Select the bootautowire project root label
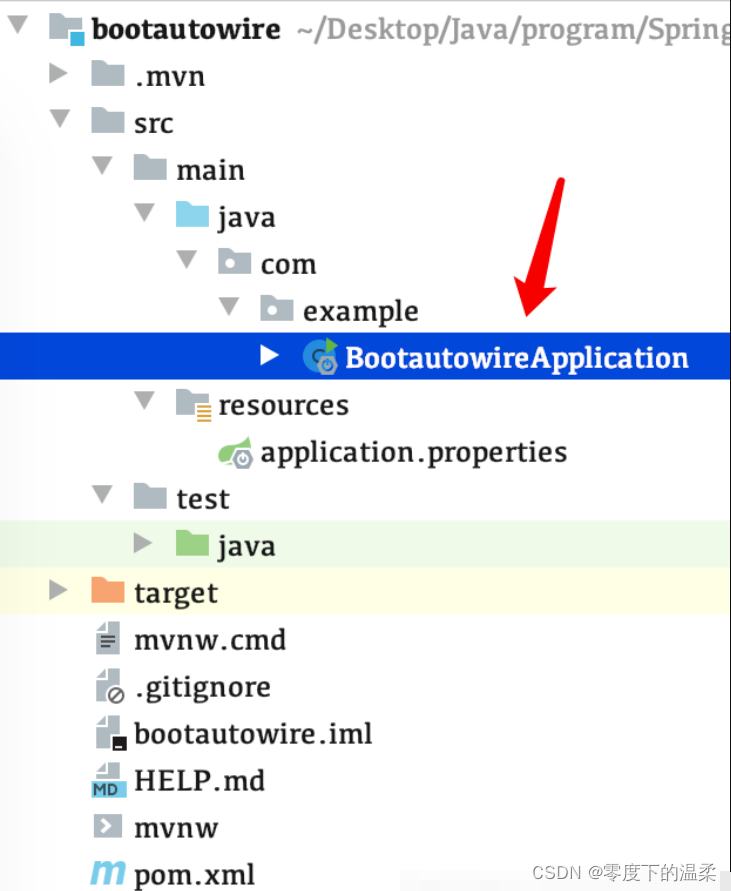This screenshot has width=731, height=891. 186,30
